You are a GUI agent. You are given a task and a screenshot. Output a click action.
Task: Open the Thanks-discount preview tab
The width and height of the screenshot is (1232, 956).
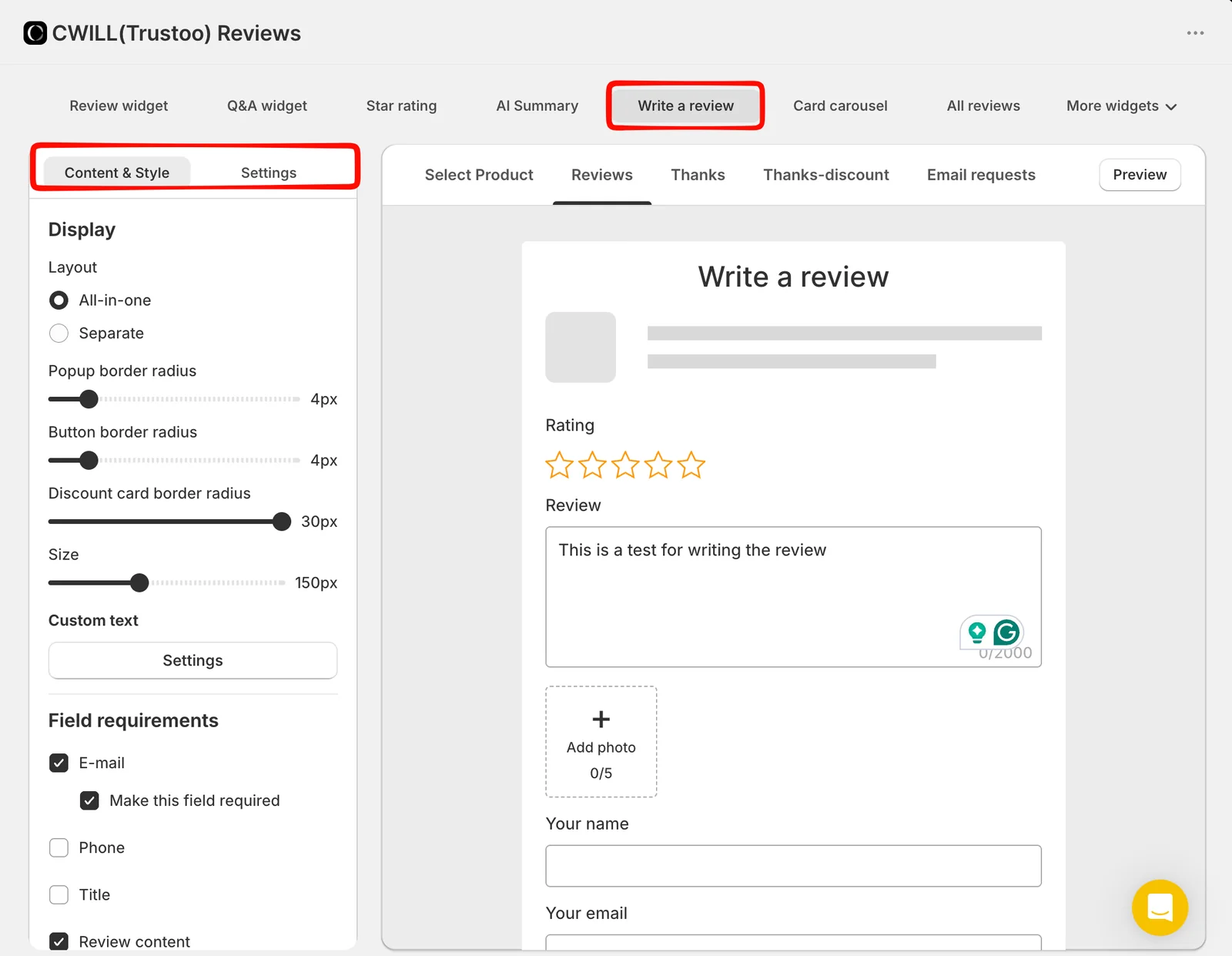pyautogui.click(x=826, y=175)
